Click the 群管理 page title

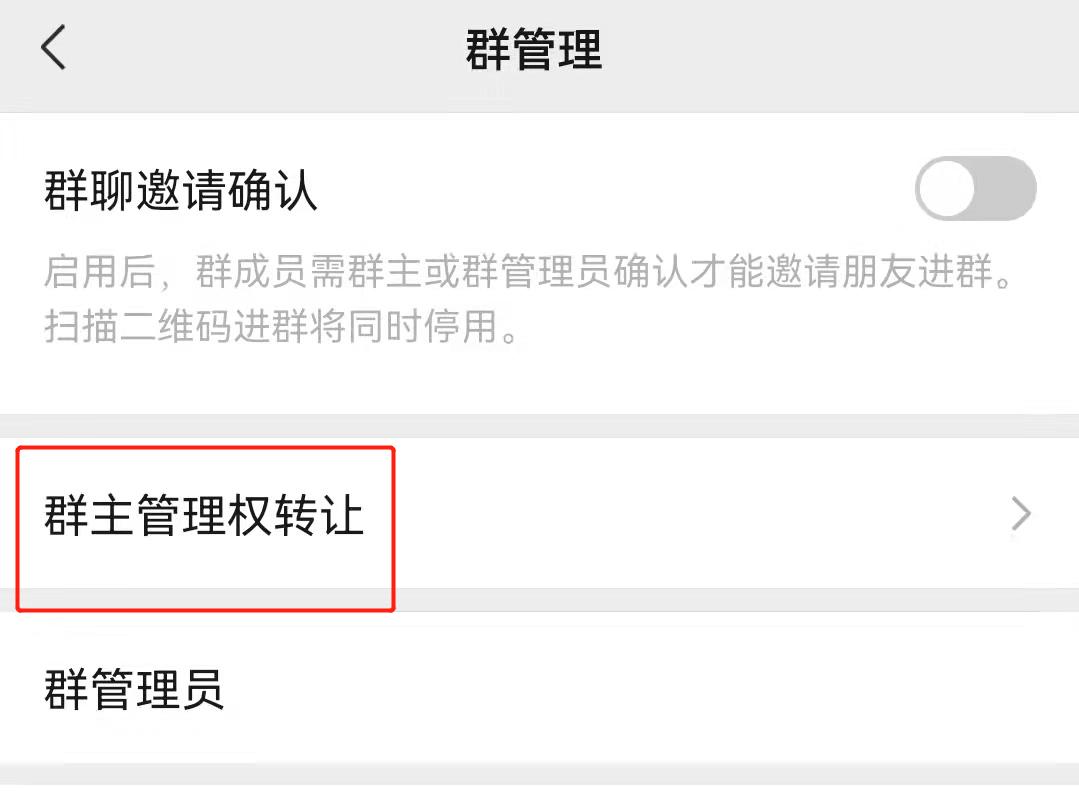pyautogui.click(x=534, y=49)
